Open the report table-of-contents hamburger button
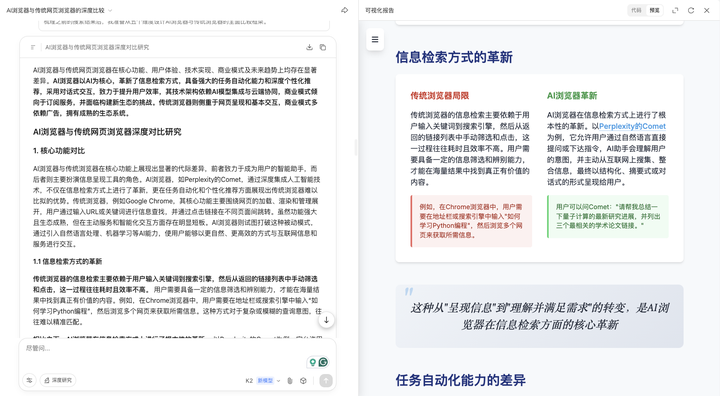Viewport: 720px width, 396px height. point(375,40)
